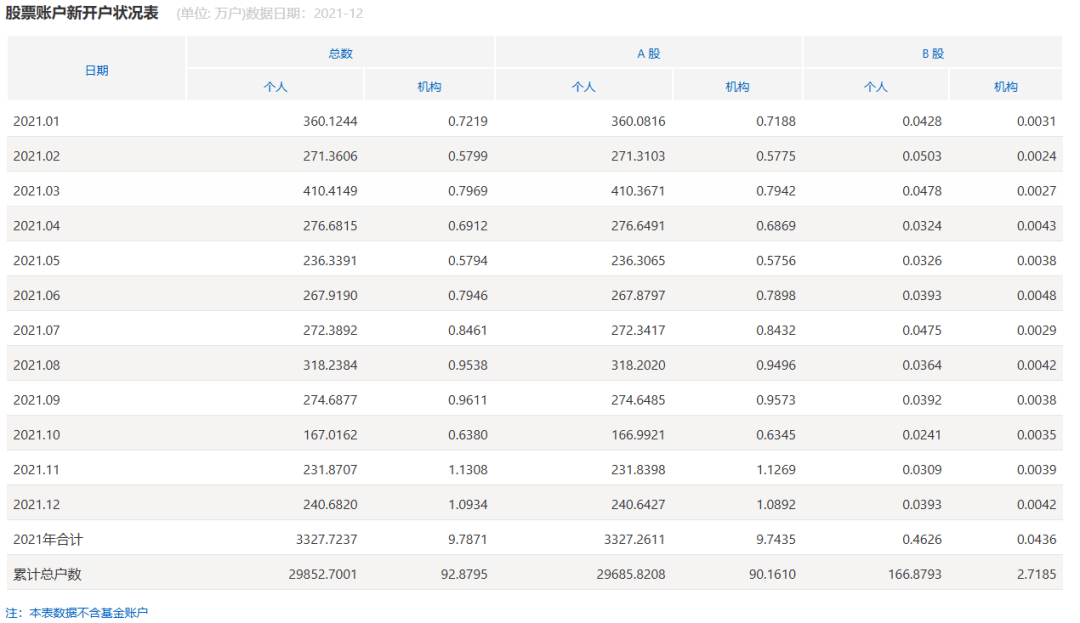
Task: Select the 个人 subheader under 总数
Action: click(x=276, y=86)
